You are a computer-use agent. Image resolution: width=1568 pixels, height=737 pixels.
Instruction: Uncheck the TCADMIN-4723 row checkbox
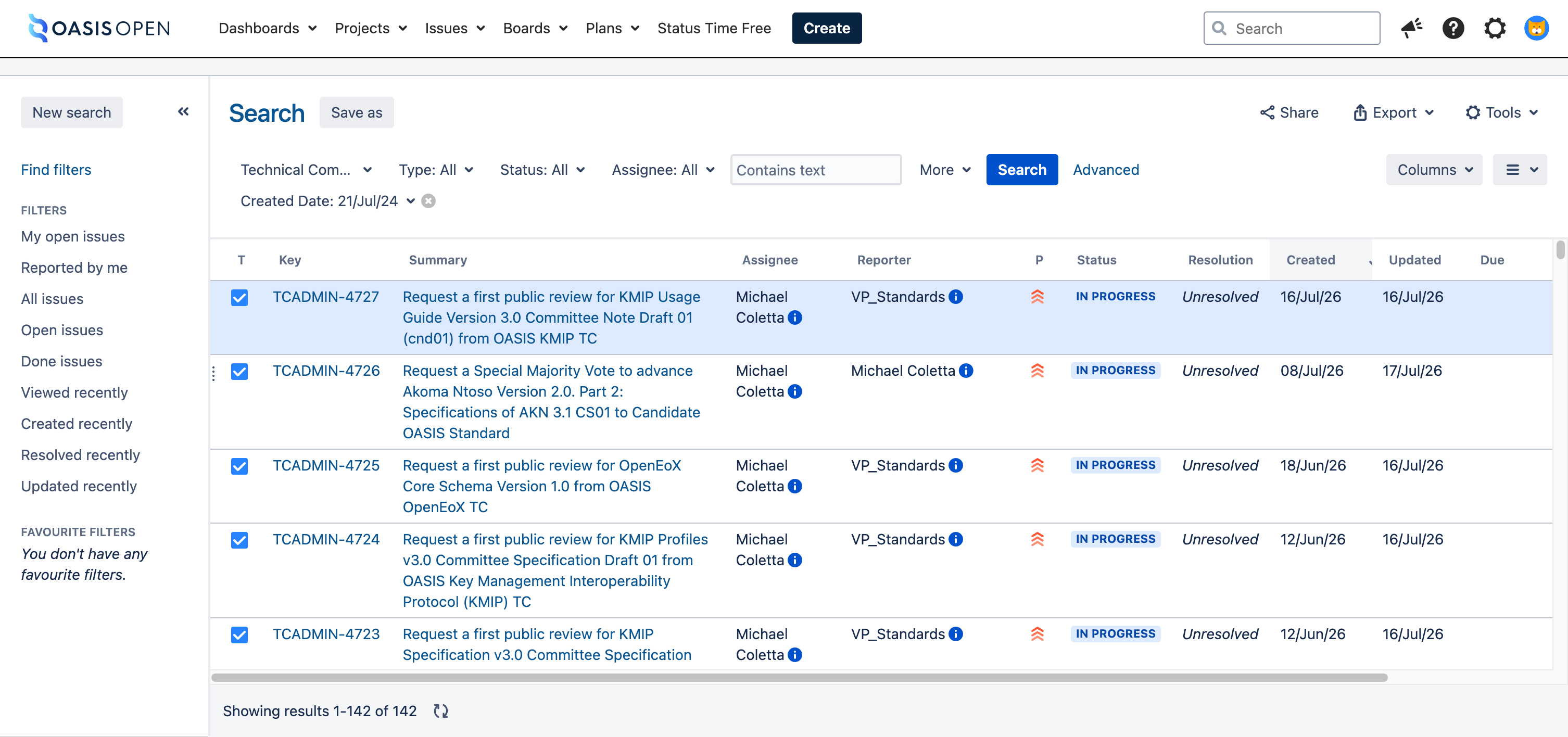tap(239, 634)
